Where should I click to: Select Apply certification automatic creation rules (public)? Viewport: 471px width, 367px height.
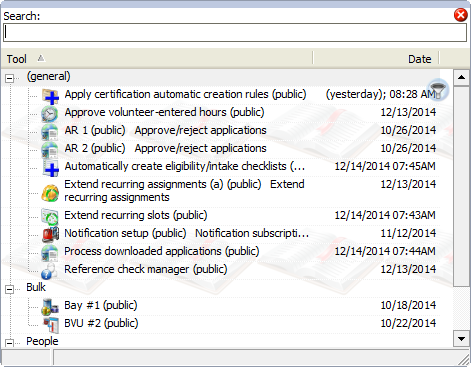[185, 94]
